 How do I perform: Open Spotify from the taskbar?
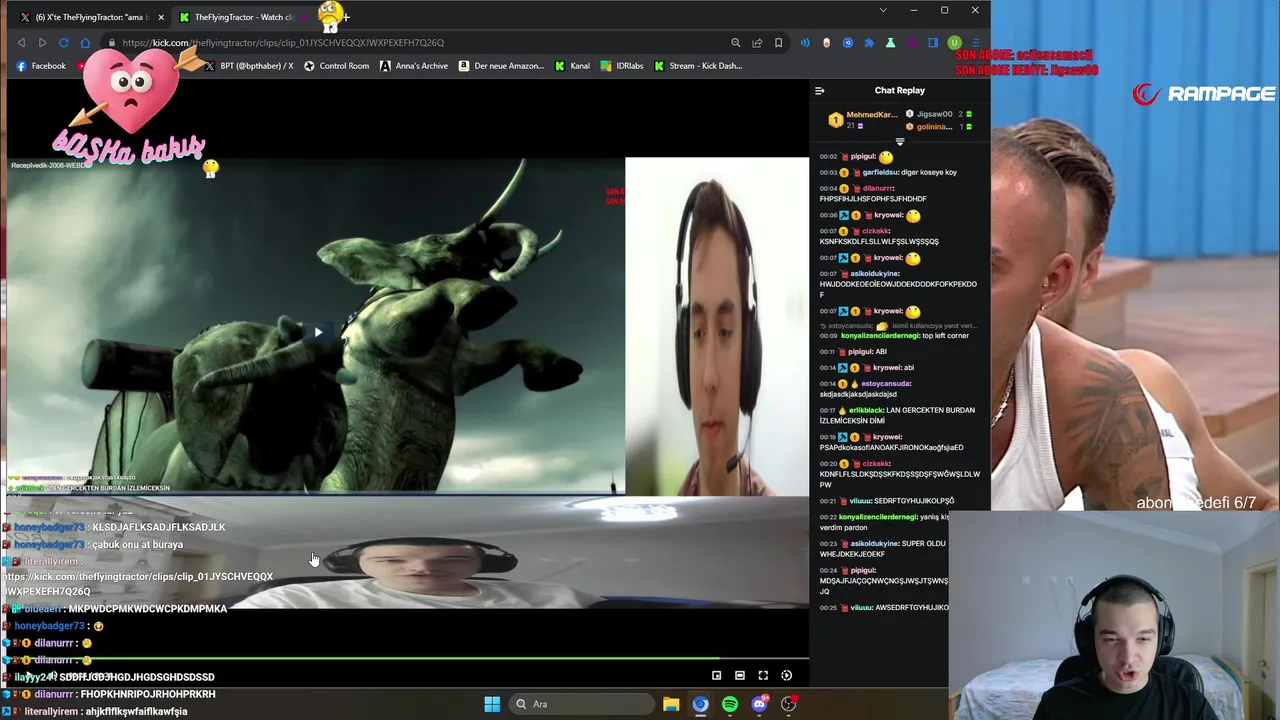[730, 704]
